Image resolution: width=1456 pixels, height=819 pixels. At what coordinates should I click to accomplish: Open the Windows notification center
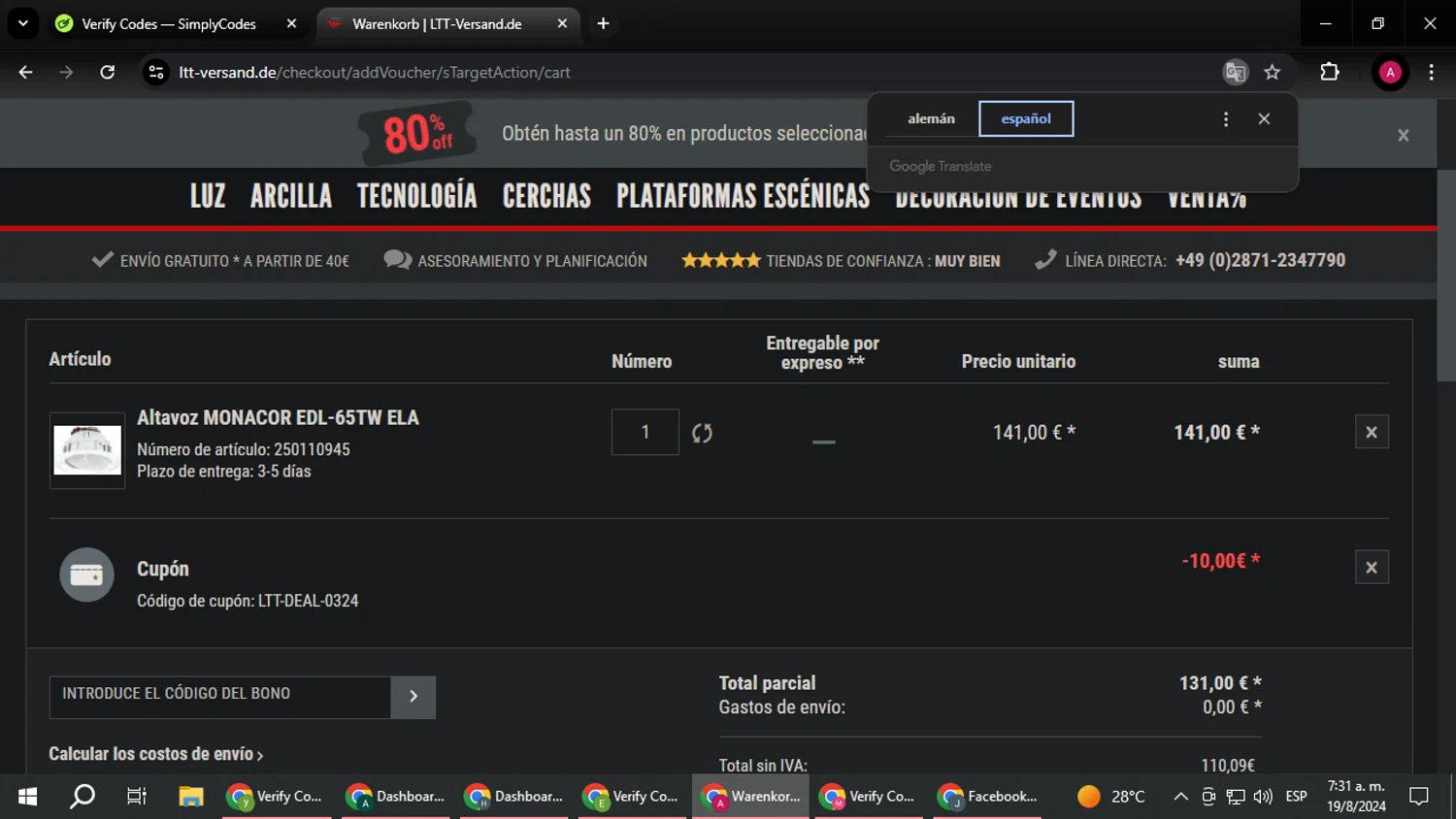pos(1419,797)
